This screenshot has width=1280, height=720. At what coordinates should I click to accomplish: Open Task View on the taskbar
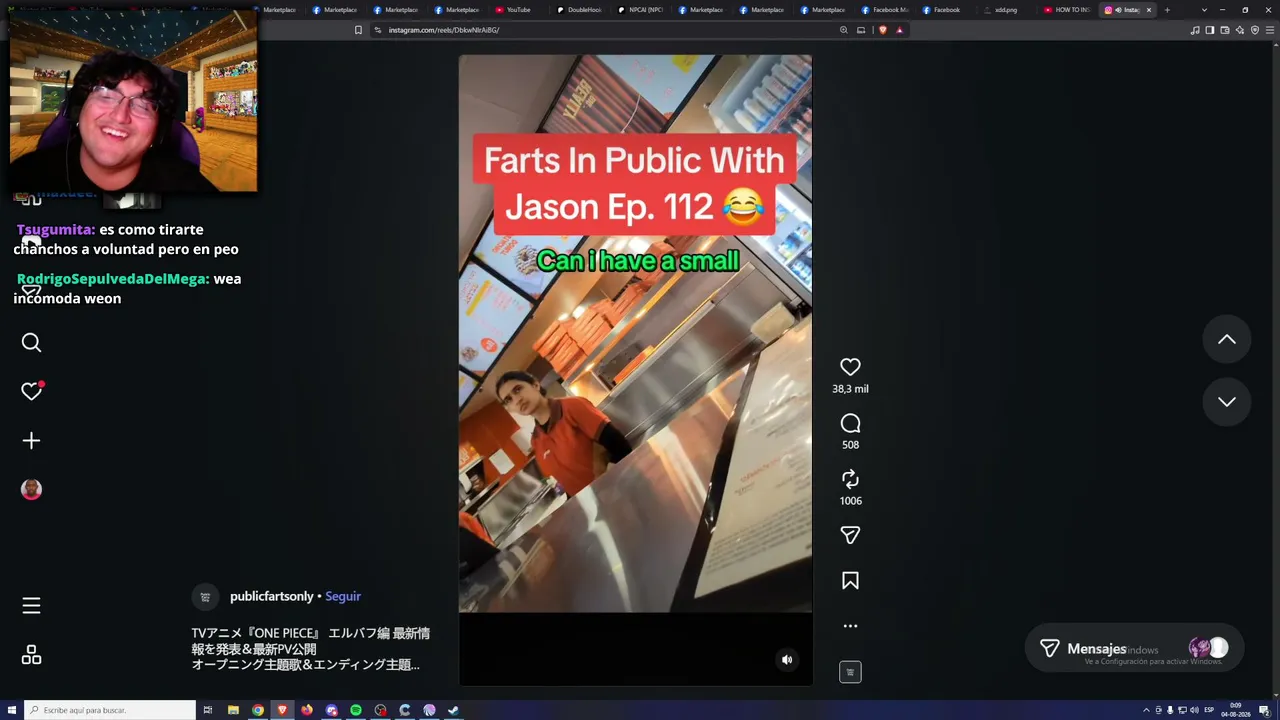[x=208, y=710]
